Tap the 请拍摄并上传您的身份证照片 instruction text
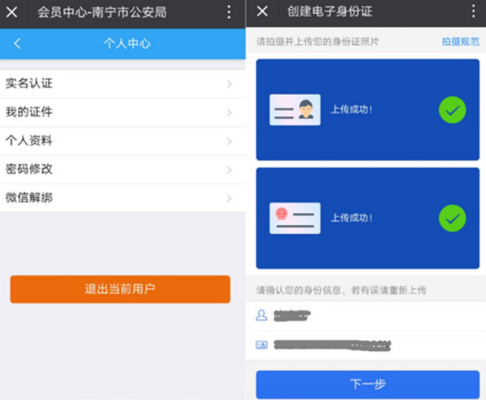The width and height of the screenshot is (486, 400). click(x=318, y=42)
